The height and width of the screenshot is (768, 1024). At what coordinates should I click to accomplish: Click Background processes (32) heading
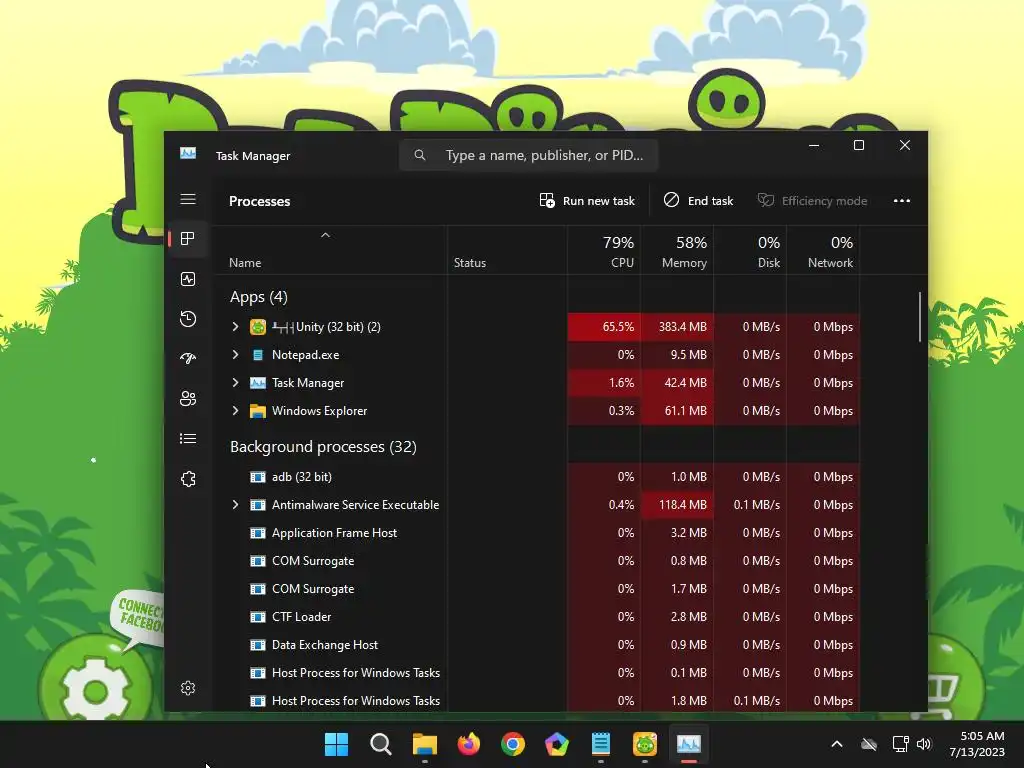click(x=323, y=447)
